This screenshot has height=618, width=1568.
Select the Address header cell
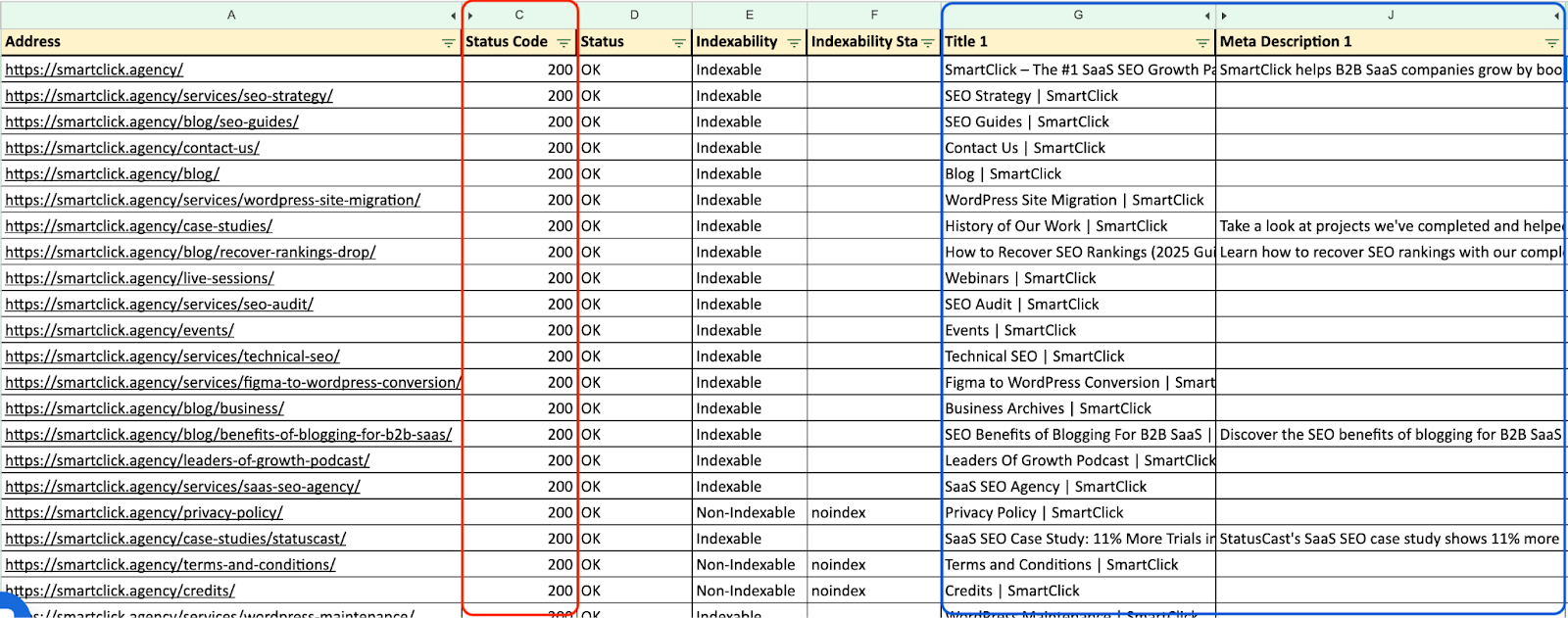[231, 42]
